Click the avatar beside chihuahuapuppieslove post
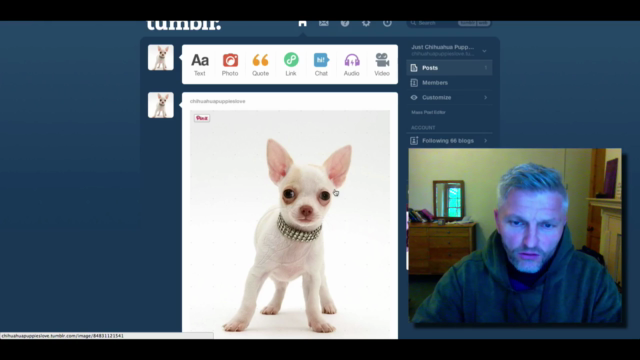The height and width of the screenshot is (360, 640). tap(161, 105)
